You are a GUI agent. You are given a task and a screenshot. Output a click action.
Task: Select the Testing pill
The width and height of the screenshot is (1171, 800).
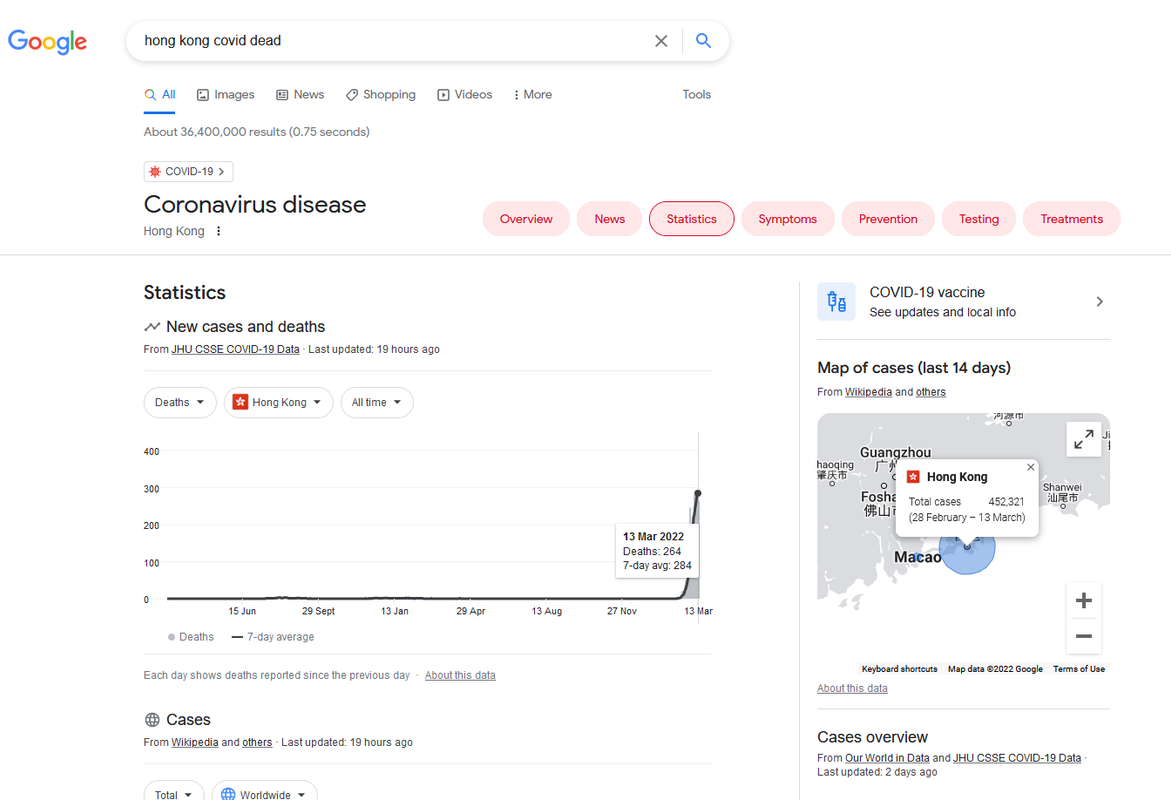pyautogui.click(x=979, y=219)
